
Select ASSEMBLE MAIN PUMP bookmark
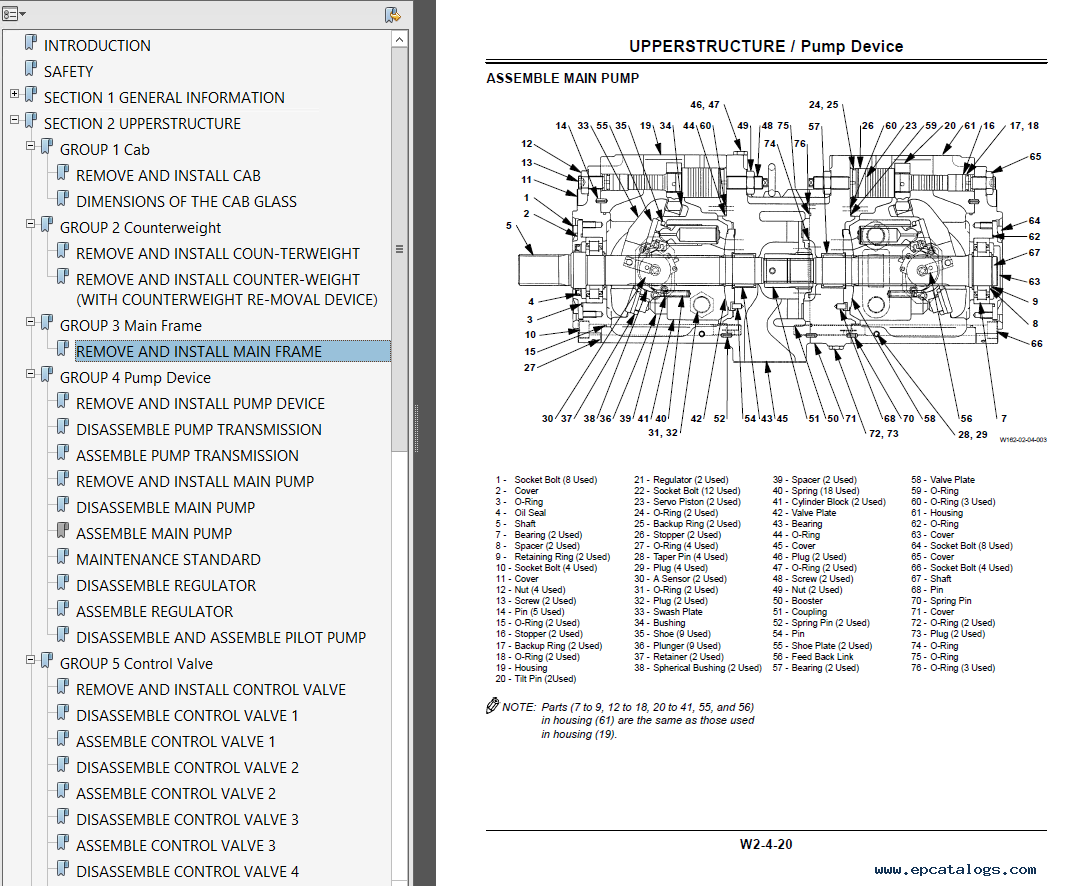point(154,534)
